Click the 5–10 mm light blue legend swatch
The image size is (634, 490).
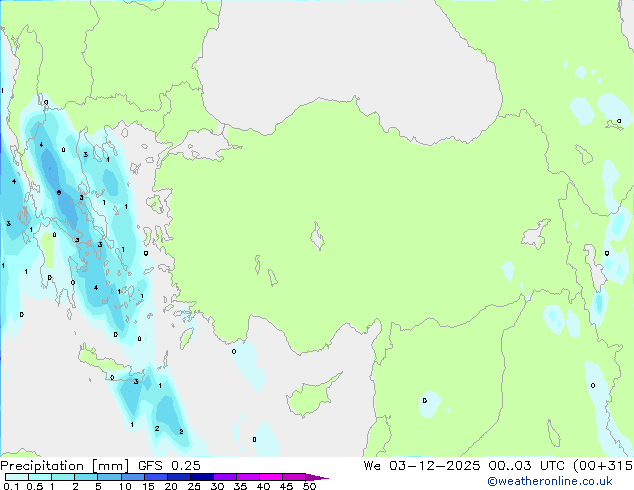coord(109,477)
